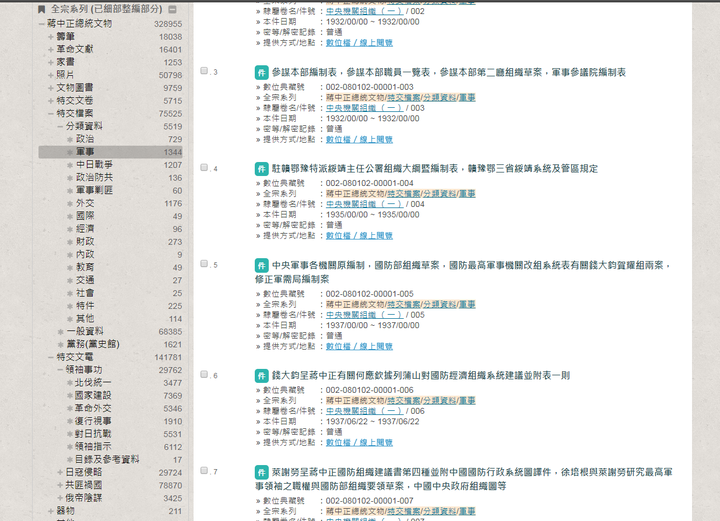Select 中日戰爭 category in the tree

94,165
